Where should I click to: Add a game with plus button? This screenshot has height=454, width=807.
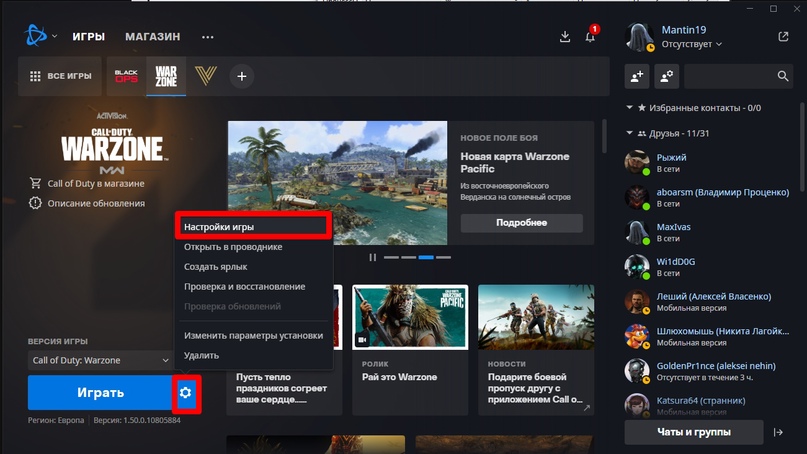(241, 77)
